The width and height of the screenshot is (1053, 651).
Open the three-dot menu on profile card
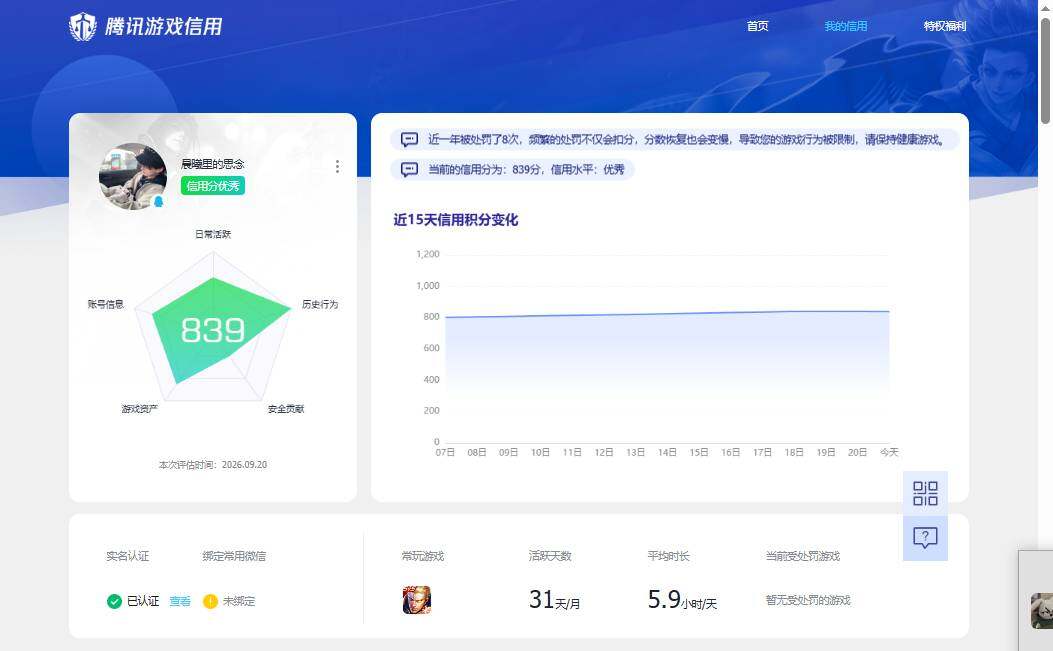coord(337,167)
